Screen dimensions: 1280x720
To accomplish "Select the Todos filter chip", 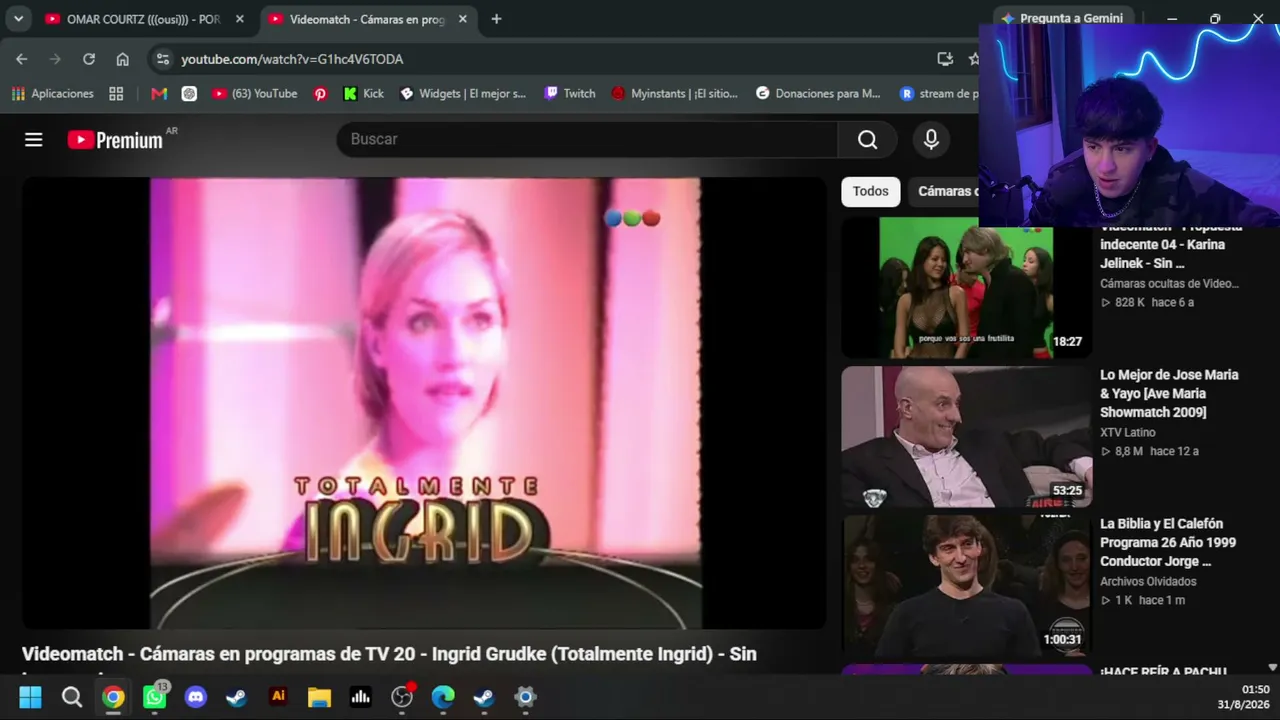I will (x=870, y=191).
